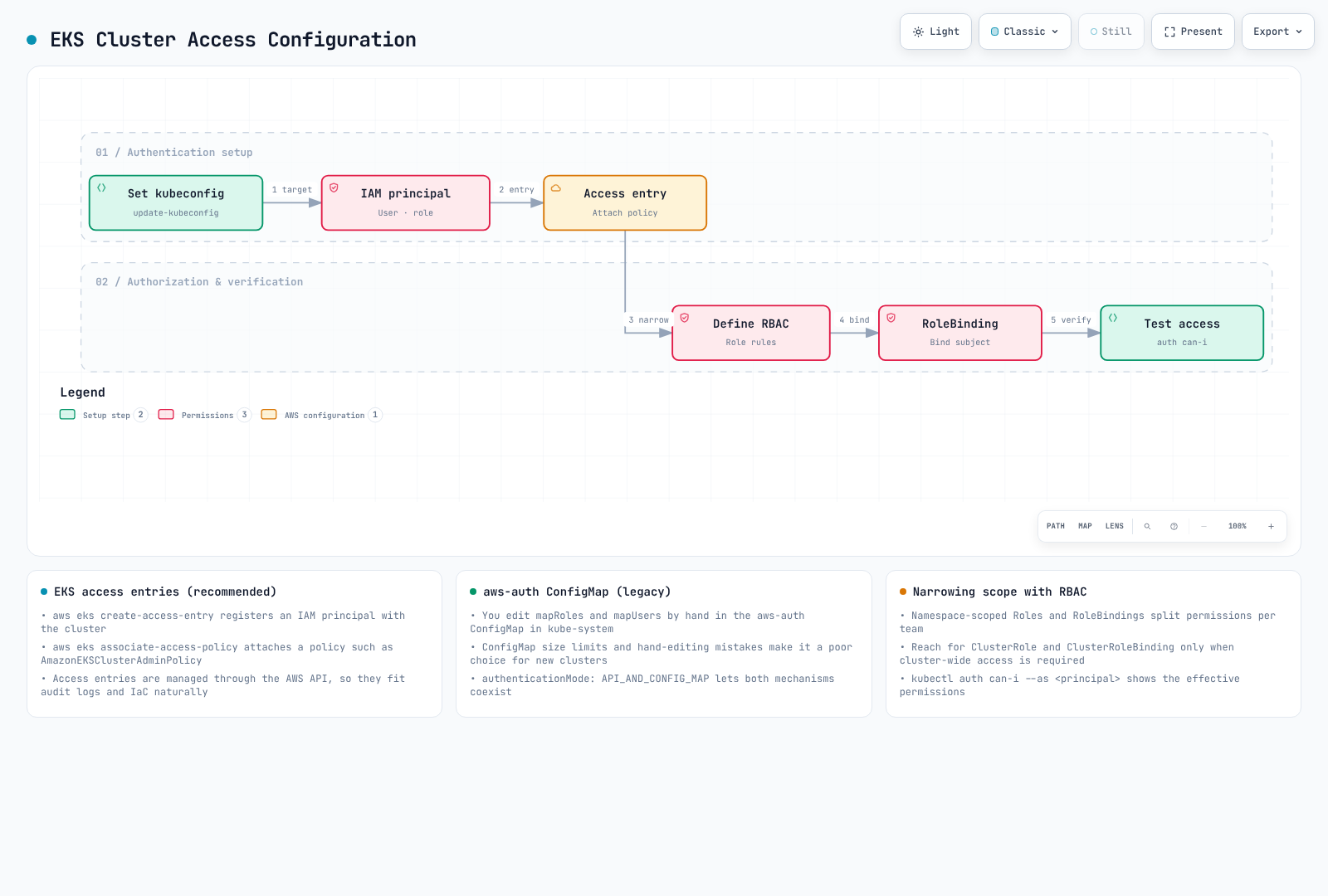
Task: Select the Set kubeconfig node
Action: coord(176,202)
